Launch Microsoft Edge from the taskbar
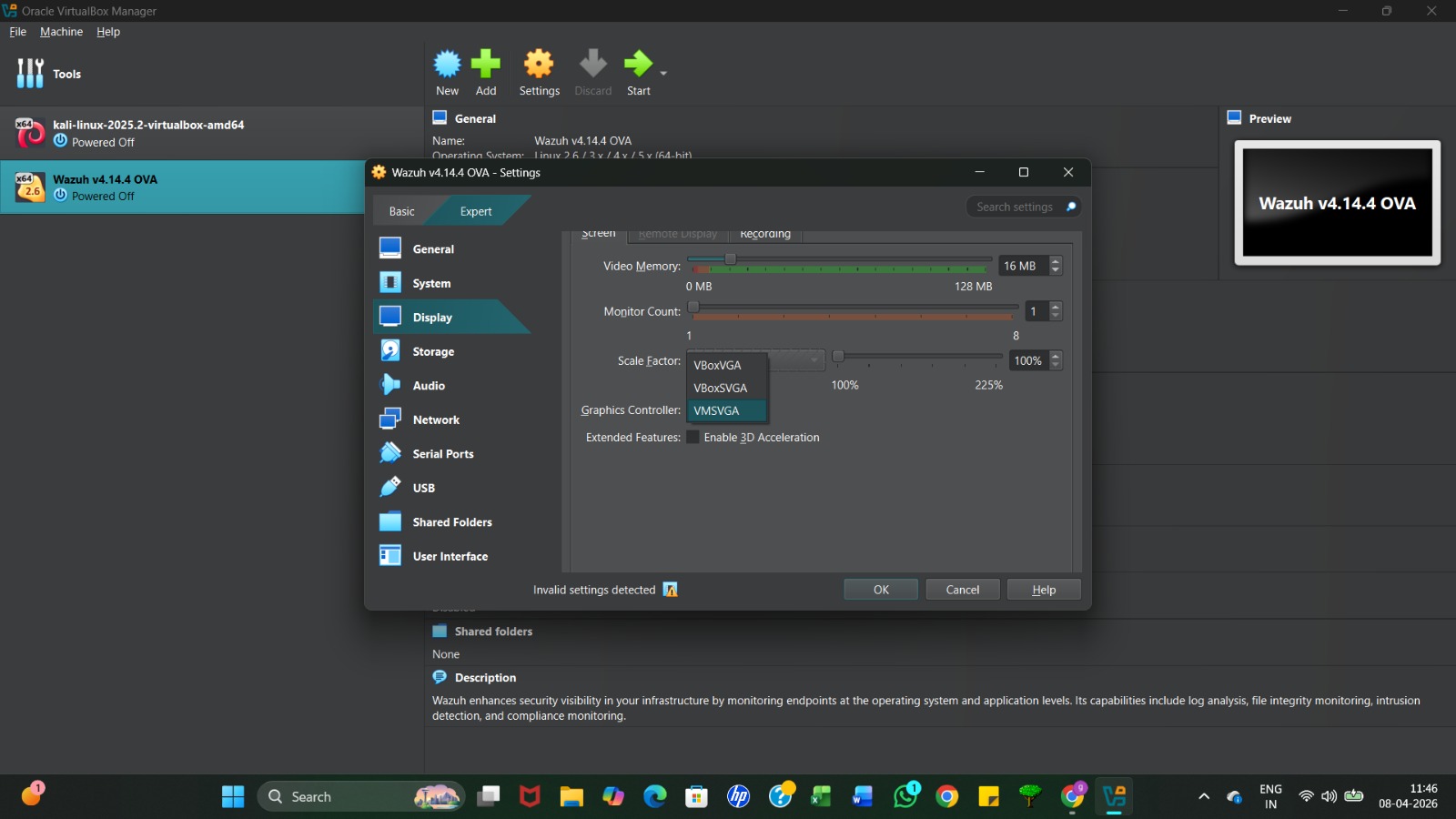Screen dimensions: 1456x819 tap(655, 797)
